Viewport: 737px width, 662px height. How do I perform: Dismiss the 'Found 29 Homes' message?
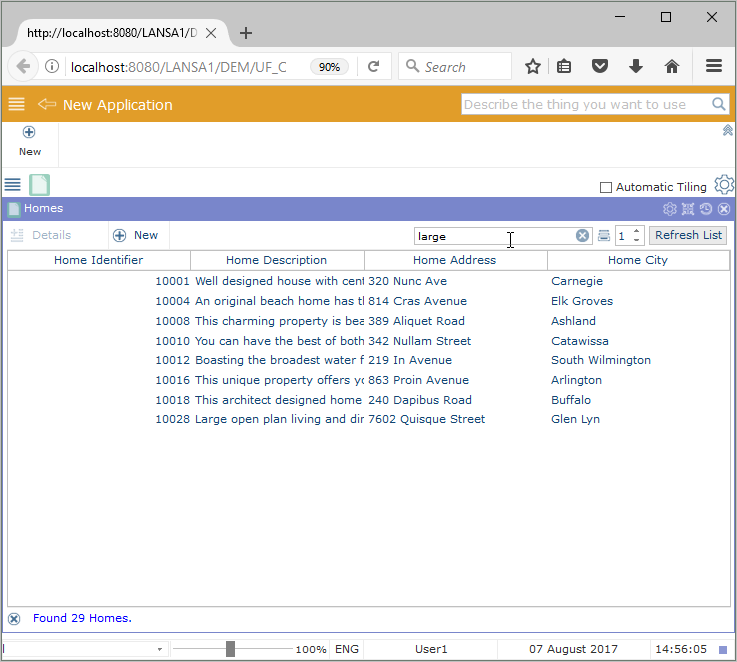click(14, 619)
